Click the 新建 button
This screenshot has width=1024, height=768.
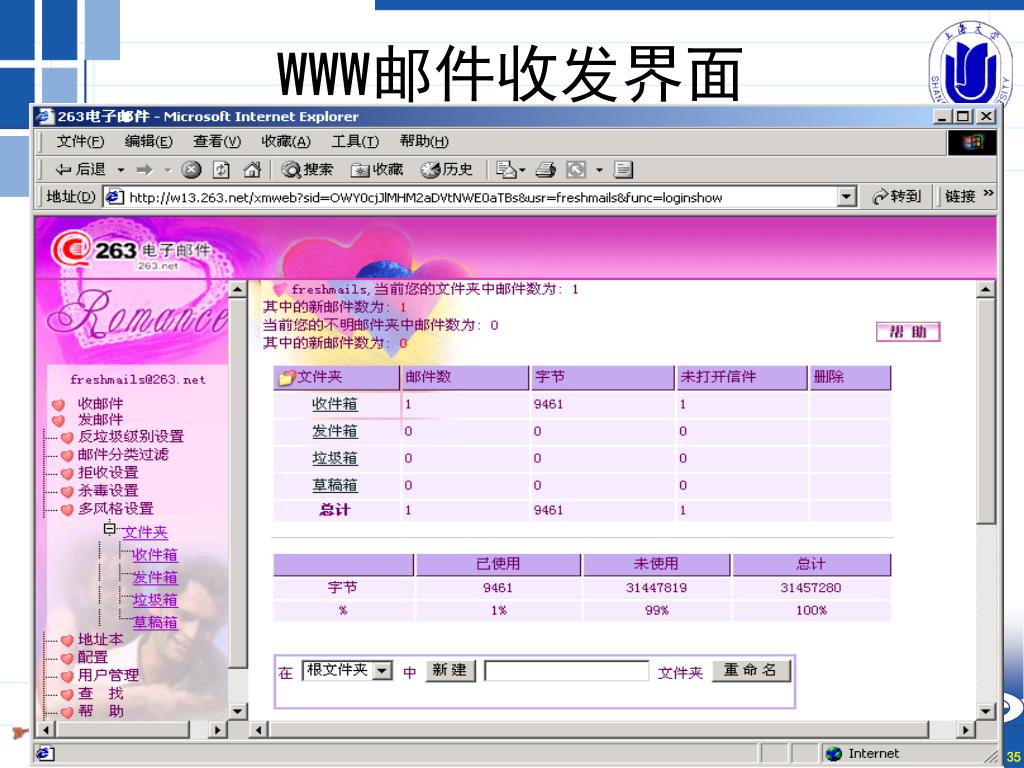pos(450,670)
